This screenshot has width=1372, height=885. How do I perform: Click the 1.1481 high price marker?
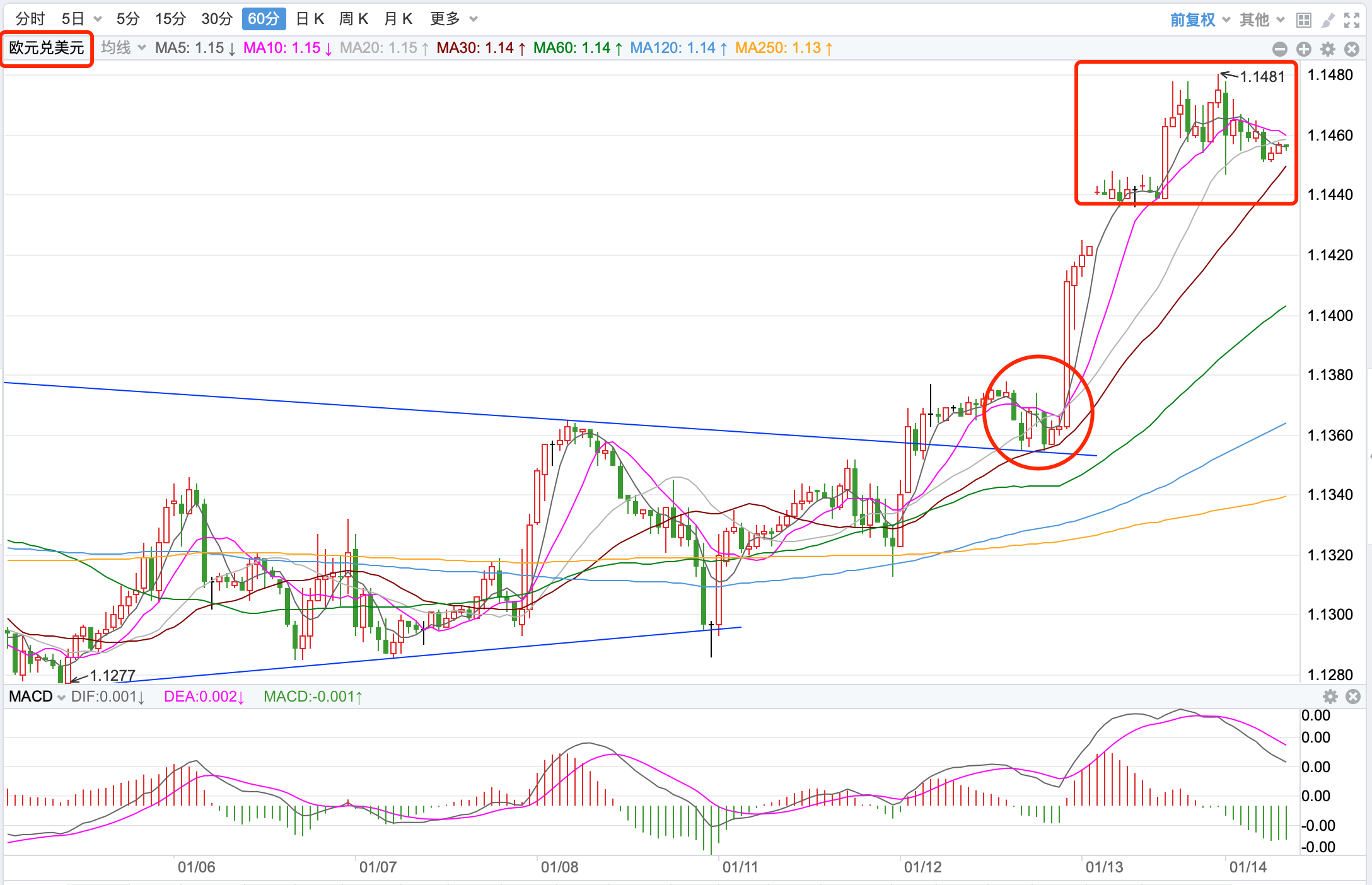coord(1262,77)
